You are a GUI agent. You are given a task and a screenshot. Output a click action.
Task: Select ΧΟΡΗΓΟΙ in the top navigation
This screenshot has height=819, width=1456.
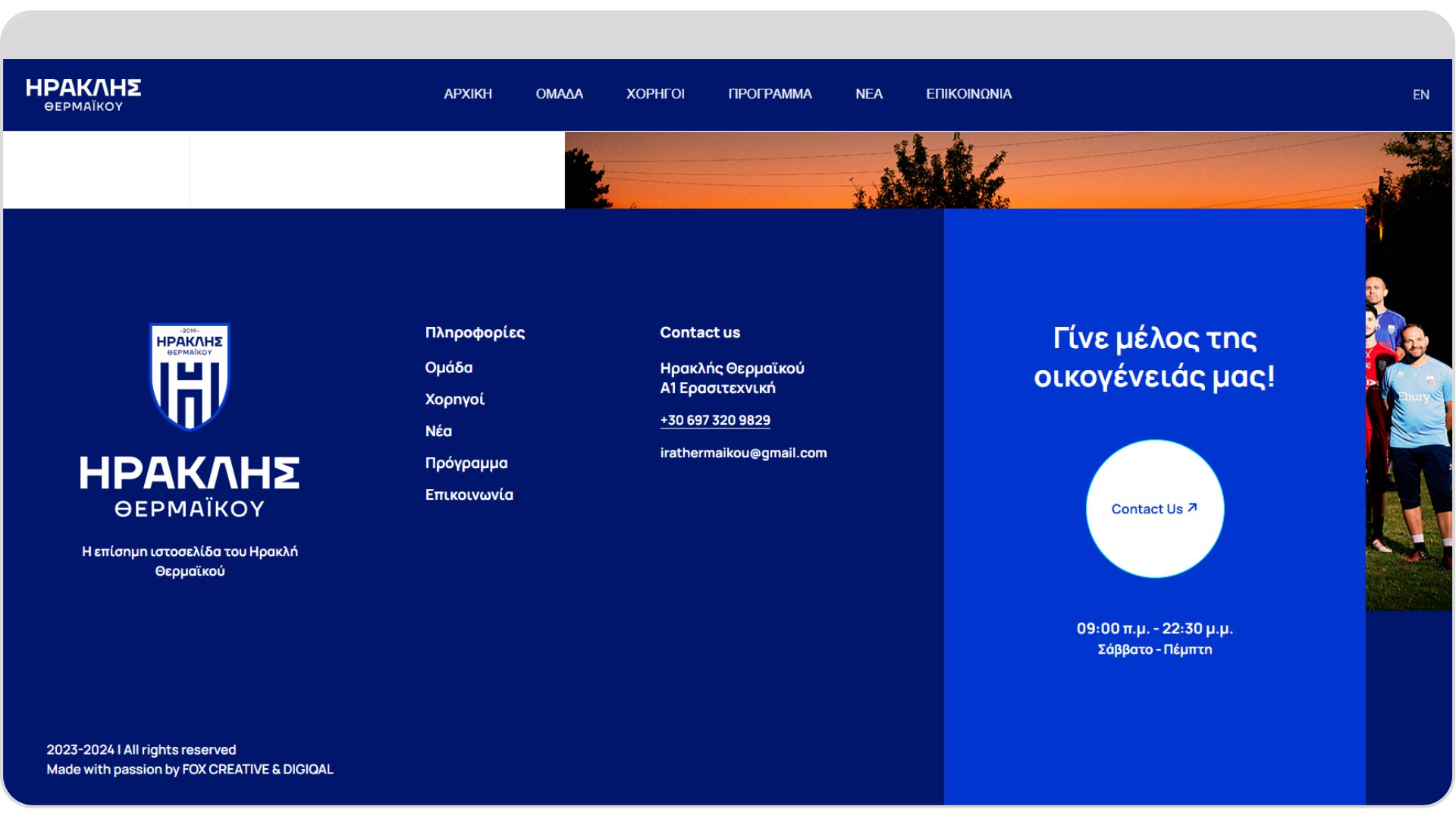[655, 94]
